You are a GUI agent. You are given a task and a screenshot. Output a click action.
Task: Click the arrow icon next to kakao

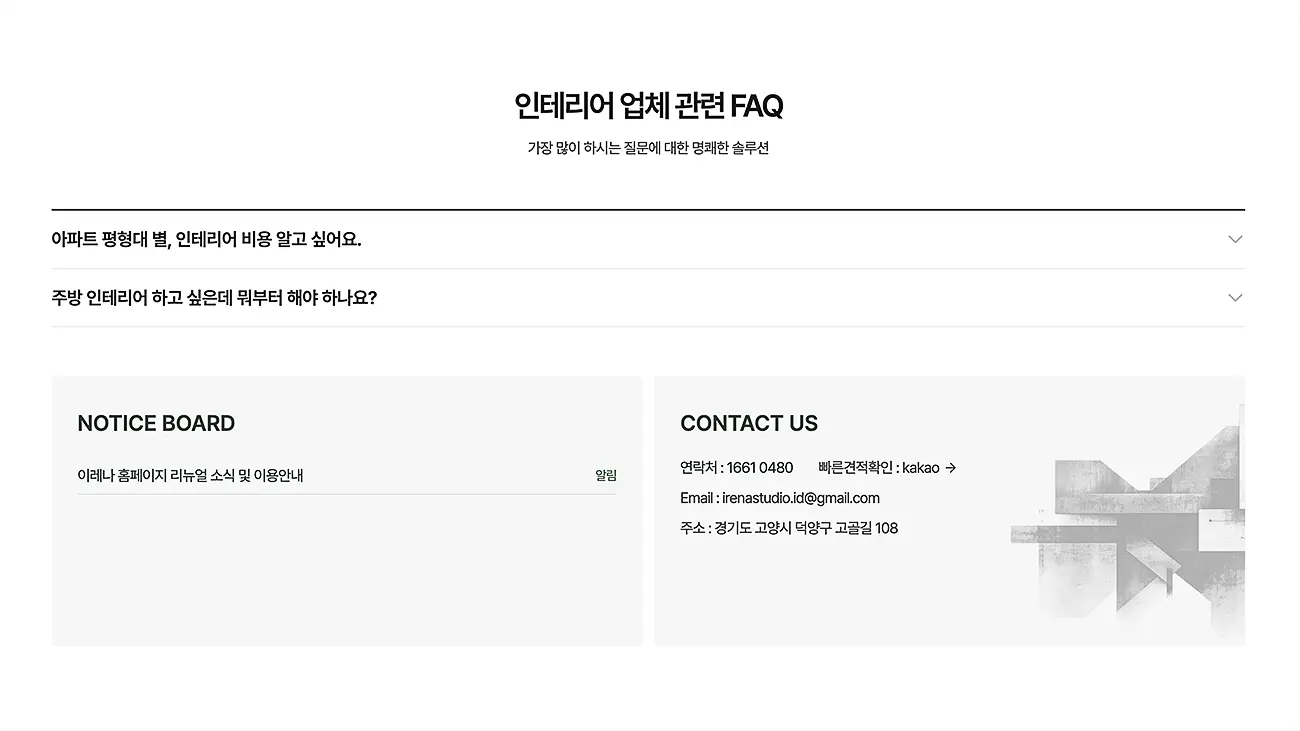tap(951, 468)
